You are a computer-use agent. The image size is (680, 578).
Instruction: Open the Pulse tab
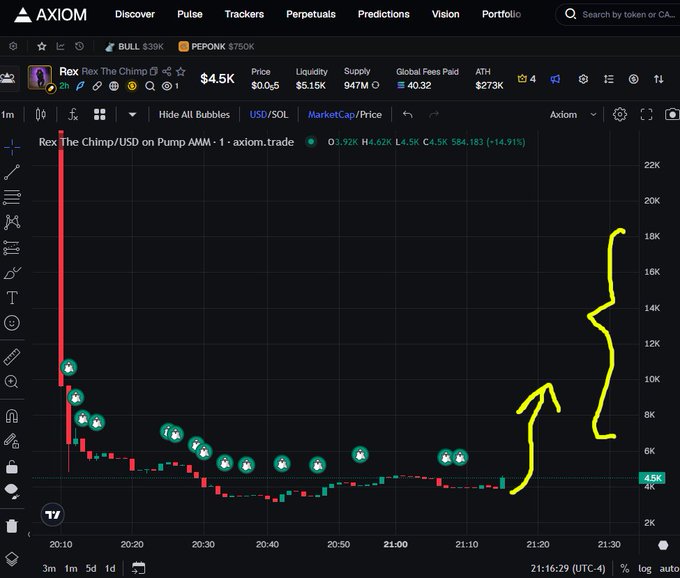(190, 14)
